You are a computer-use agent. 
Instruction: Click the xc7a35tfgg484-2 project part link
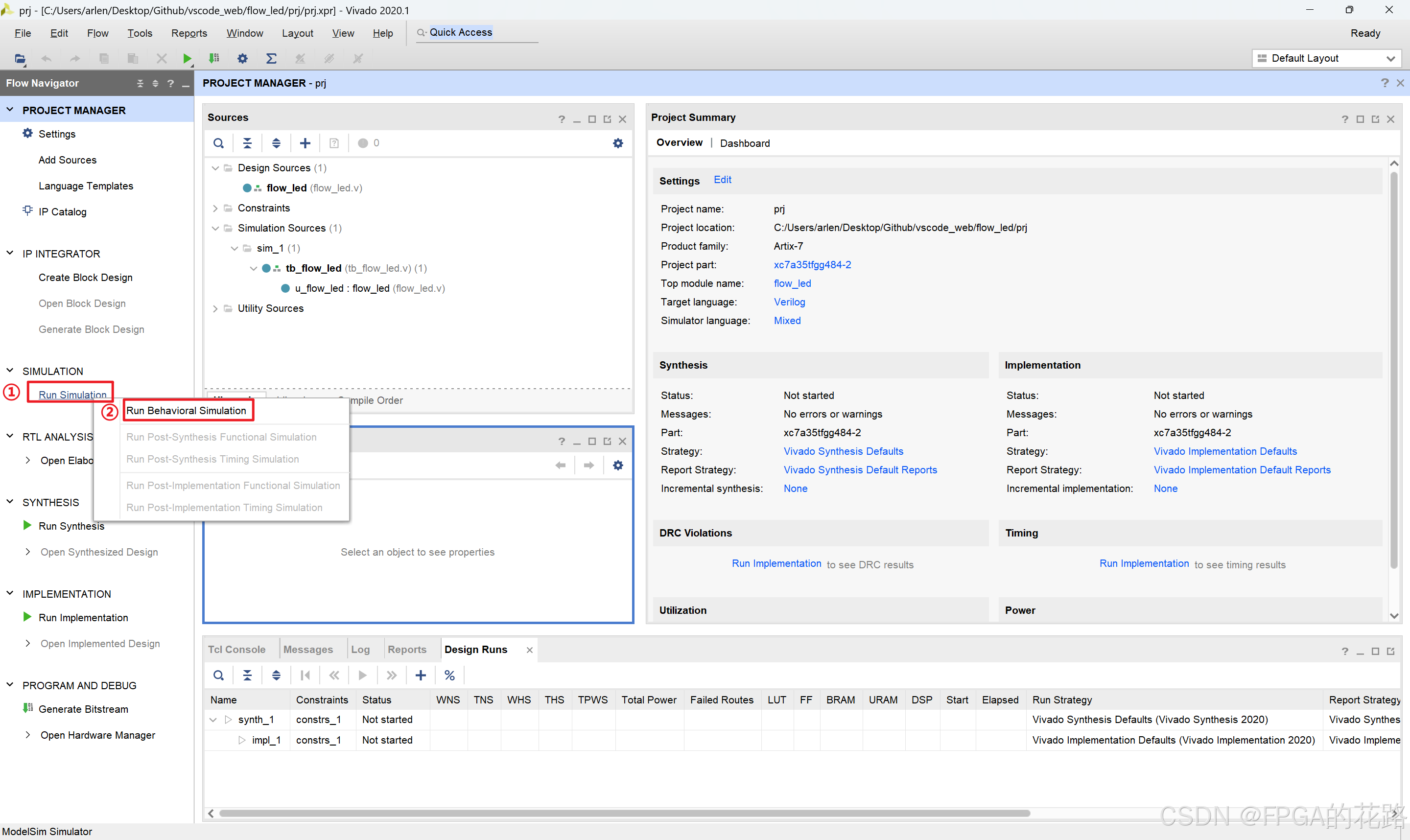pyautogui.click(x=812, y=265)
